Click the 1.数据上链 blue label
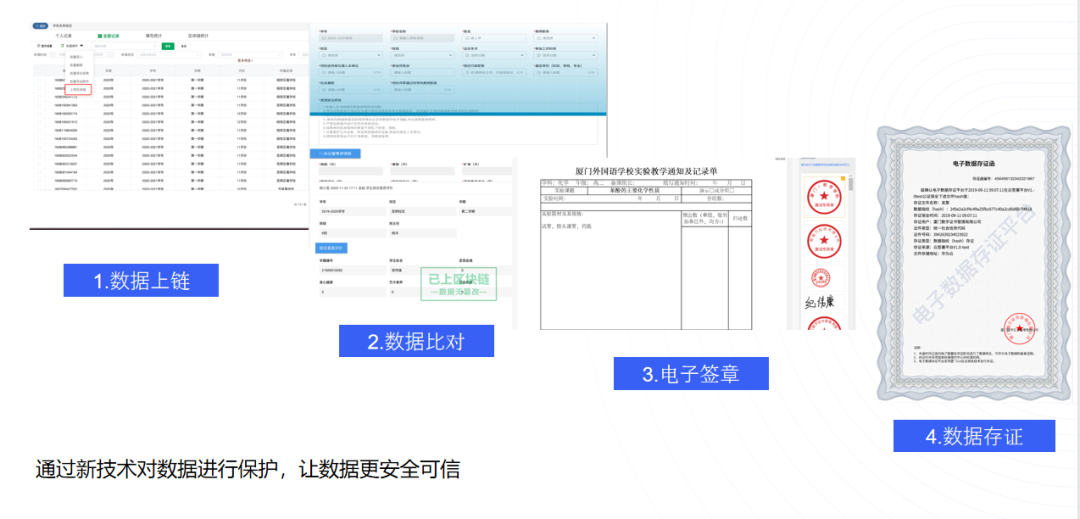 tap(141, 281)
